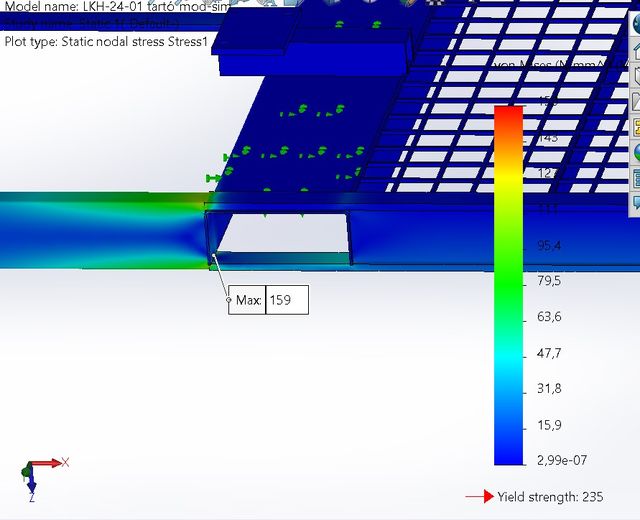This screenshot has height=520, width=640.
Task: Click the 159 maximum stress value box
Action: tap(287, 300)
